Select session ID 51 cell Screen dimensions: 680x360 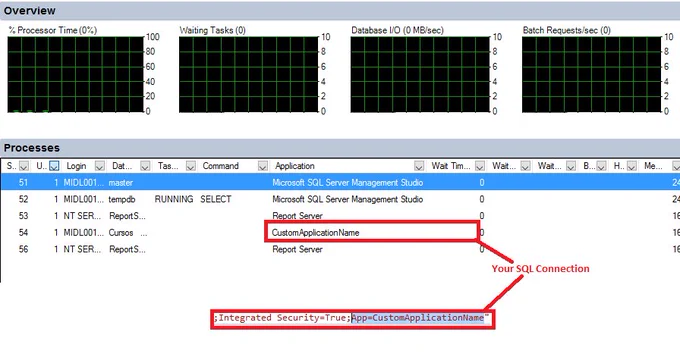(x=23, y=183)
